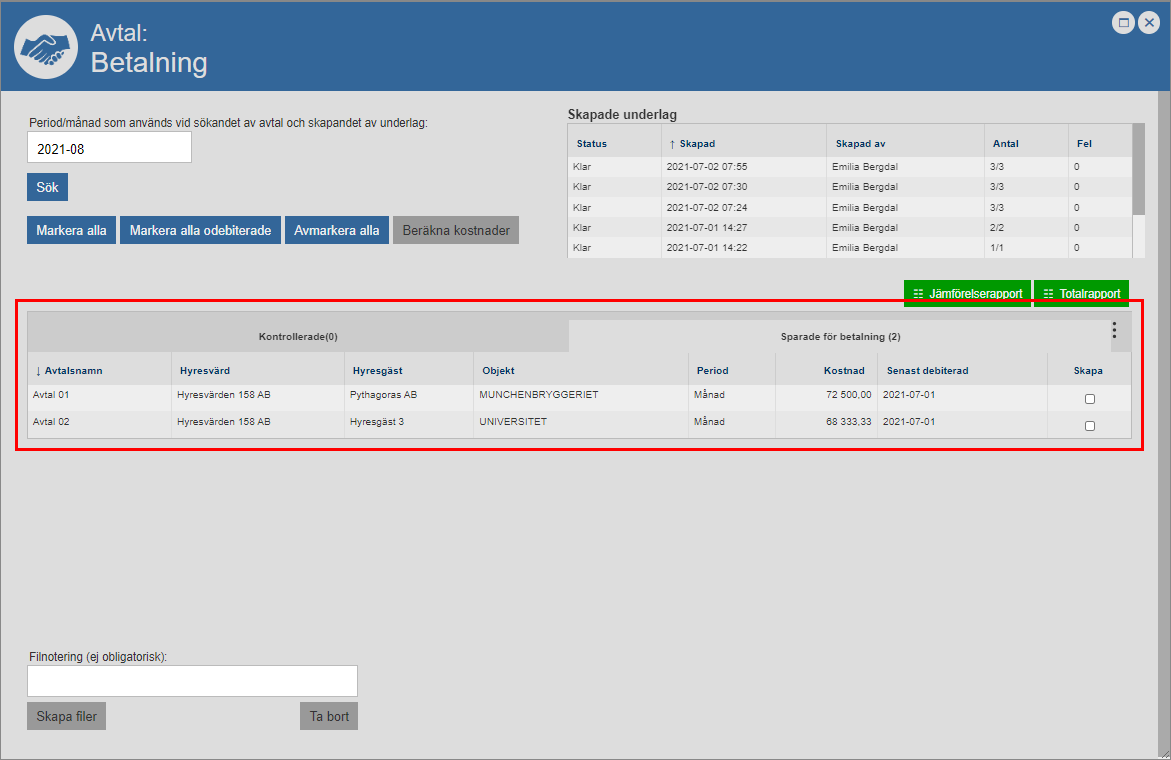Switch to the Kontrollerade(0) tab
The width and height of the screenshot is (1171, 760).
point(298,337)
